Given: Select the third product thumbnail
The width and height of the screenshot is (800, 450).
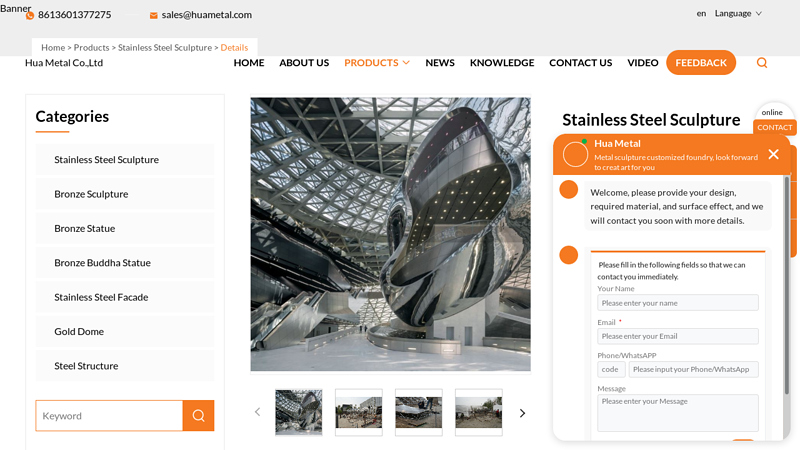Looking at the screenshot, I should click(x=418, y=412).
